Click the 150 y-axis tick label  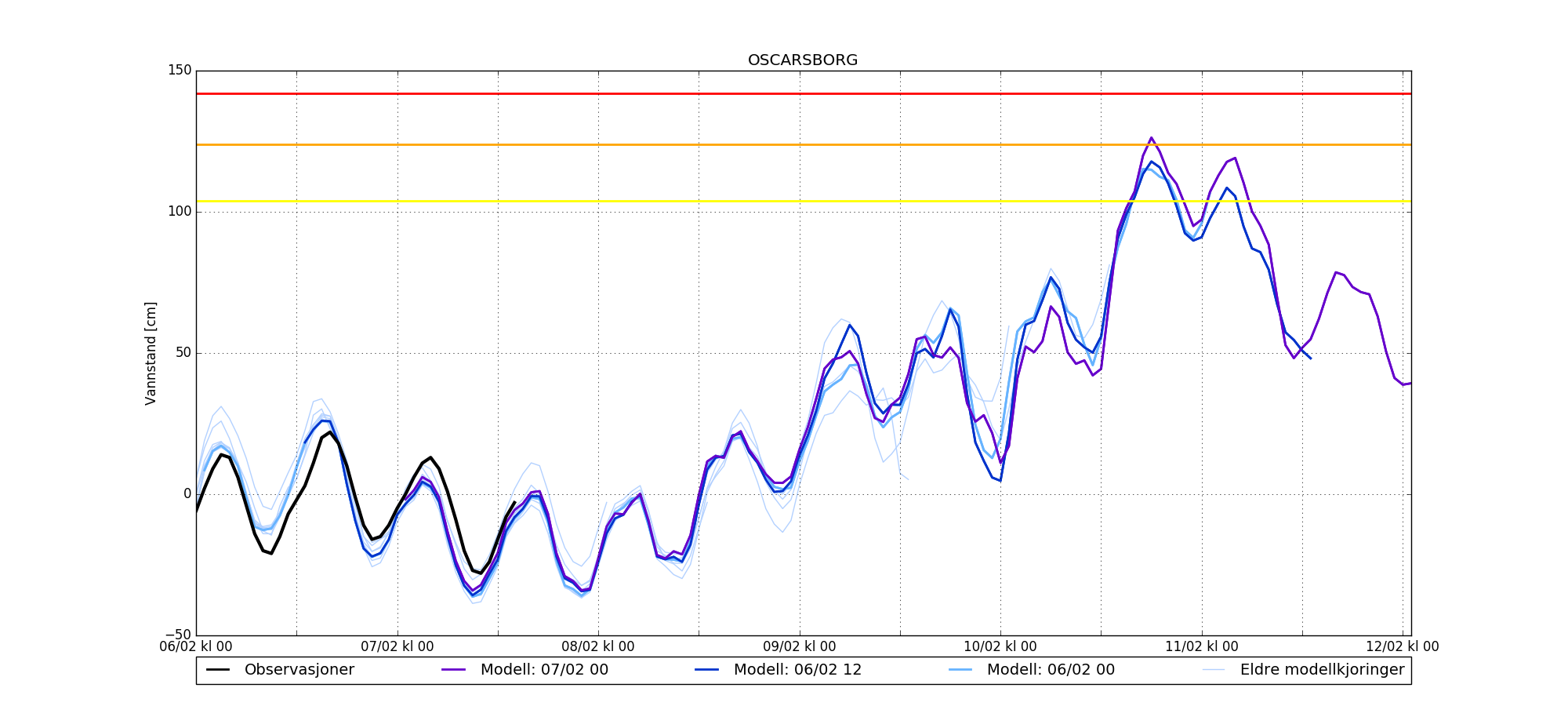pos(179,71)
